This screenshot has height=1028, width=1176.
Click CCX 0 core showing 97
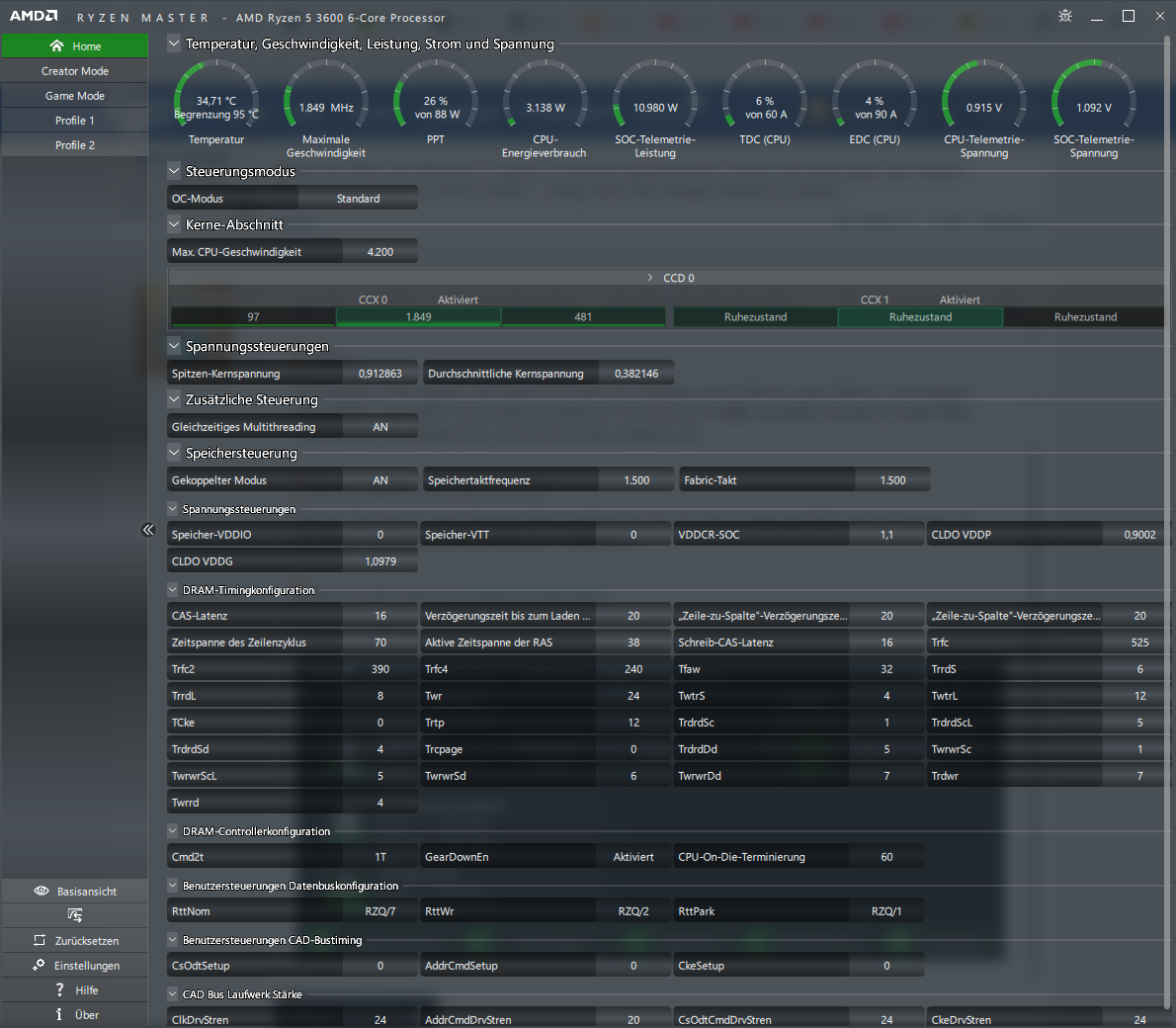[254, 316]
